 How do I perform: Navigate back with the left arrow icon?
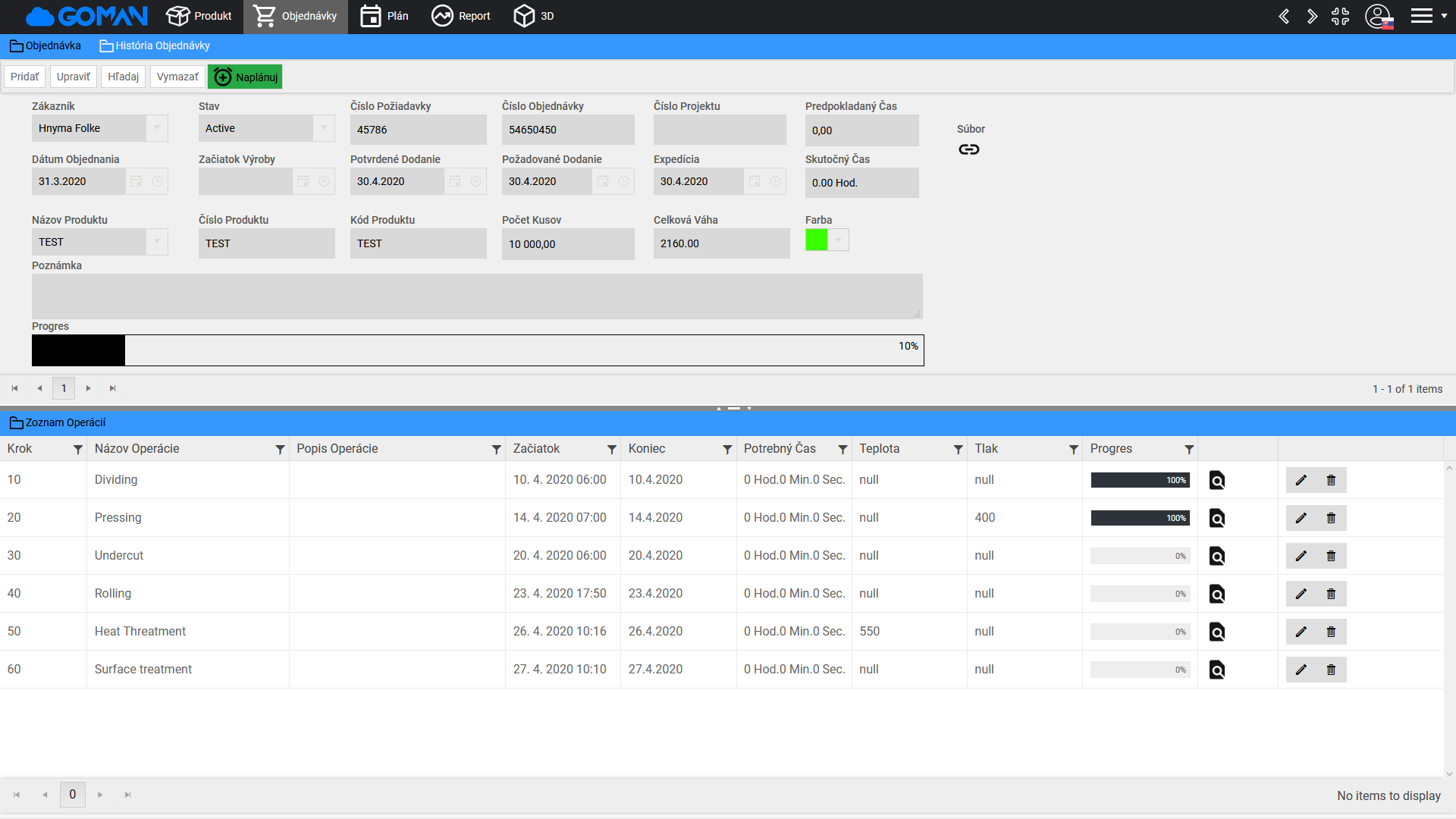(x=1284, y=16)
